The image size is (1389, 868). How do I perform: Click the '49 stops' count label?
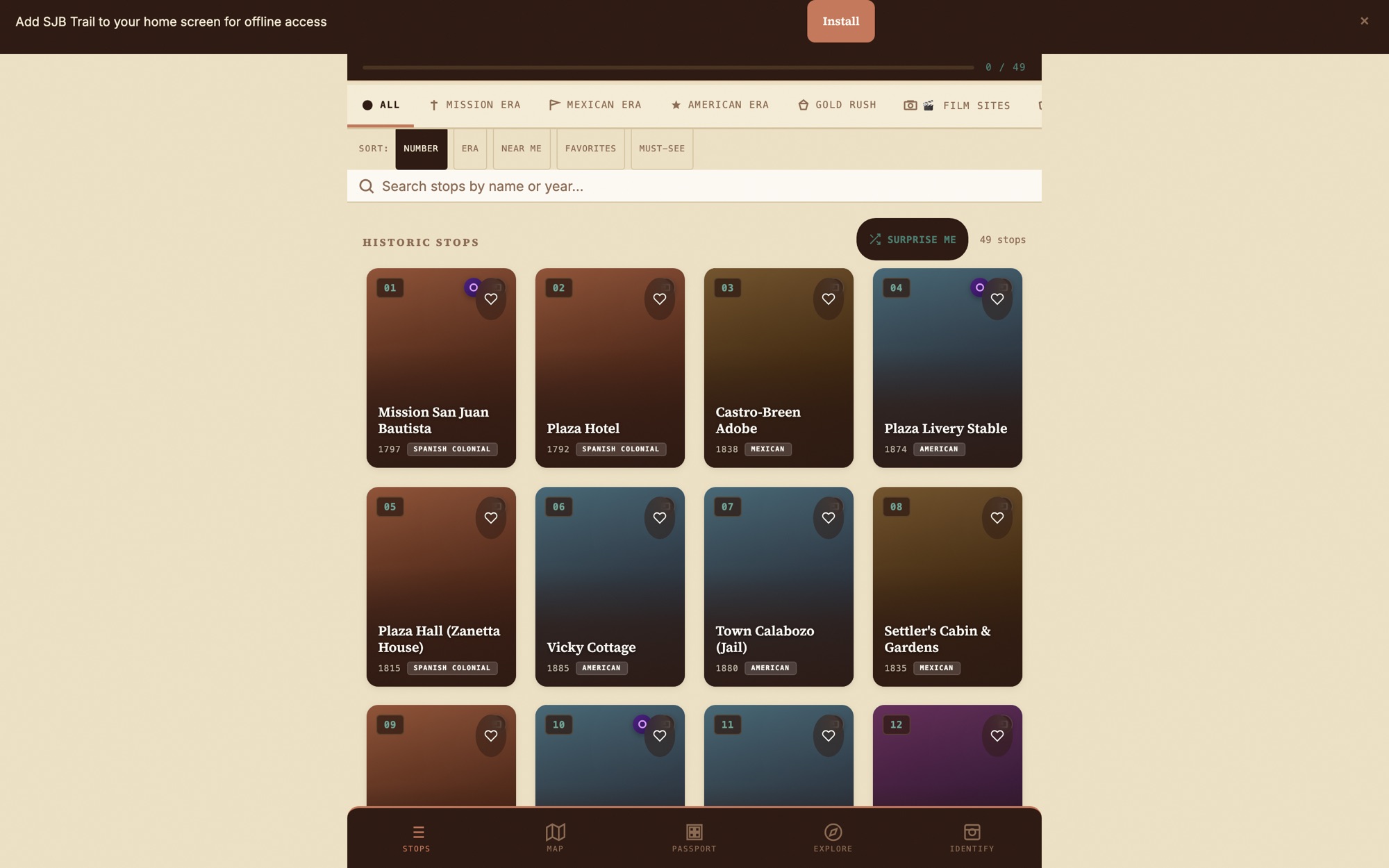click(x=1002, y=240)
